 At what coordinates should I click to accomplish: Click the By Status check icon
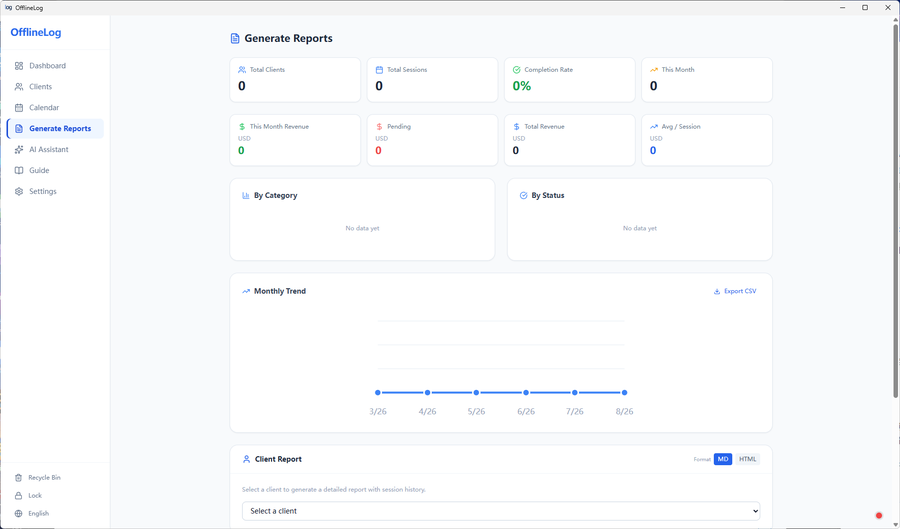(523, 196)
